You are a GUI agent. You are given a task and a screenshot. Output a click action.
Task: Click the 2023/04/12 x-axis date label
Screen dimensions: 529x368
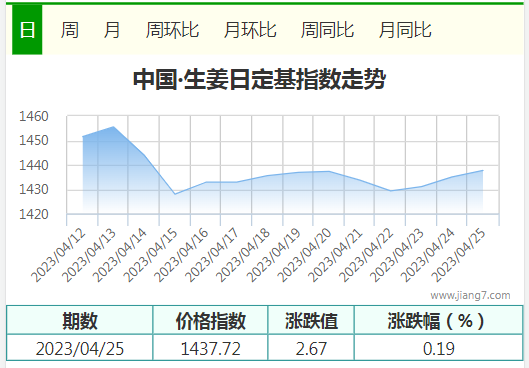point(59,255)
